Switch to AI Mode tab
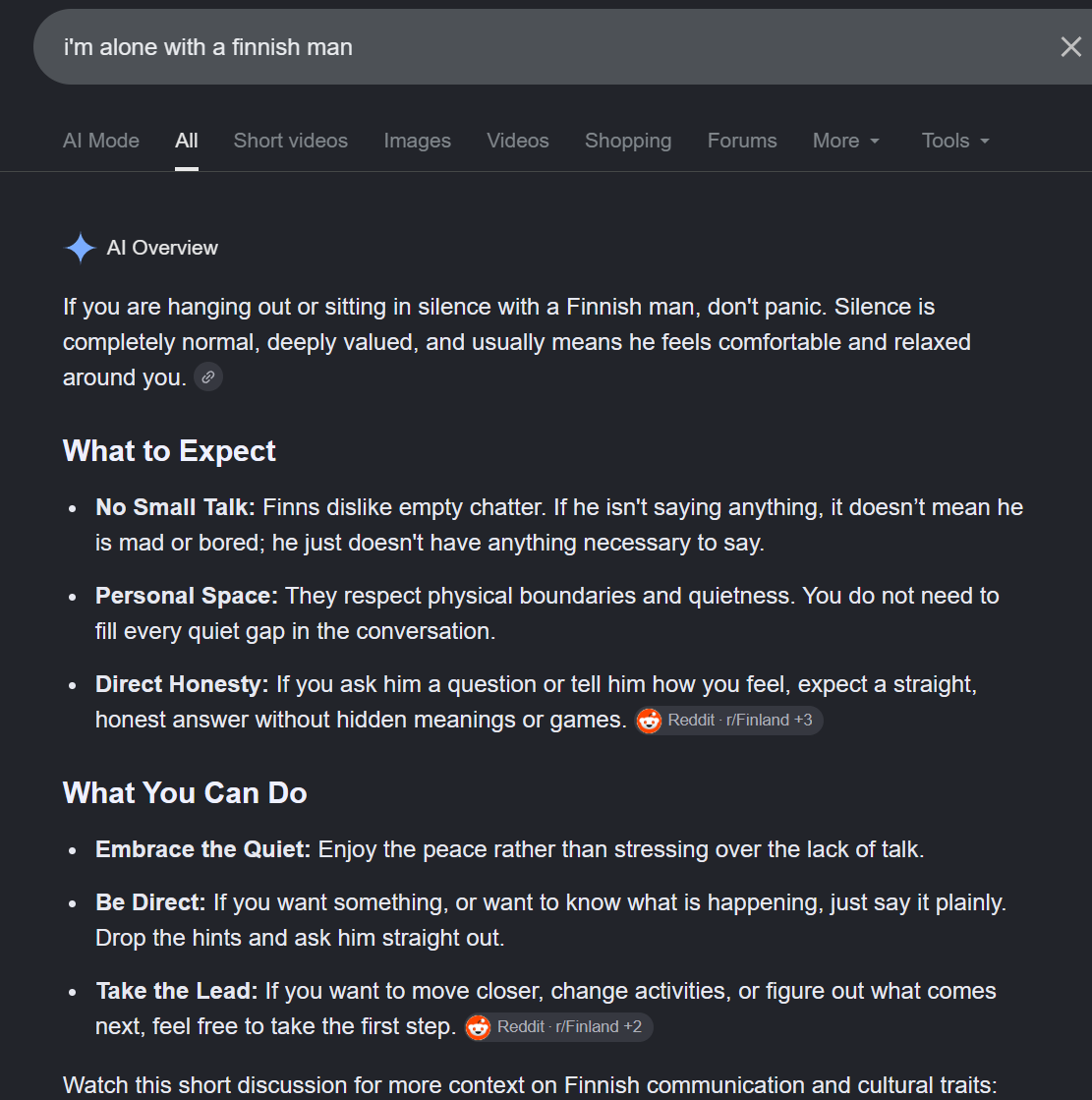The image size is (1092, 1100). point(101,141)
